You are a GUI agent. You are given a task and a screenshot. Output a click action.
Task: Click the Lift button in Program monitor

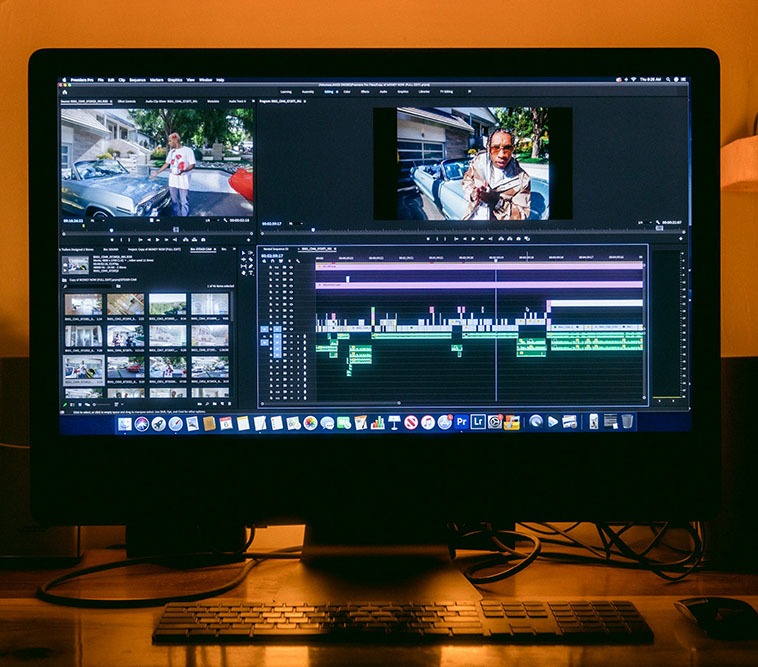click(x=501, y=239)
